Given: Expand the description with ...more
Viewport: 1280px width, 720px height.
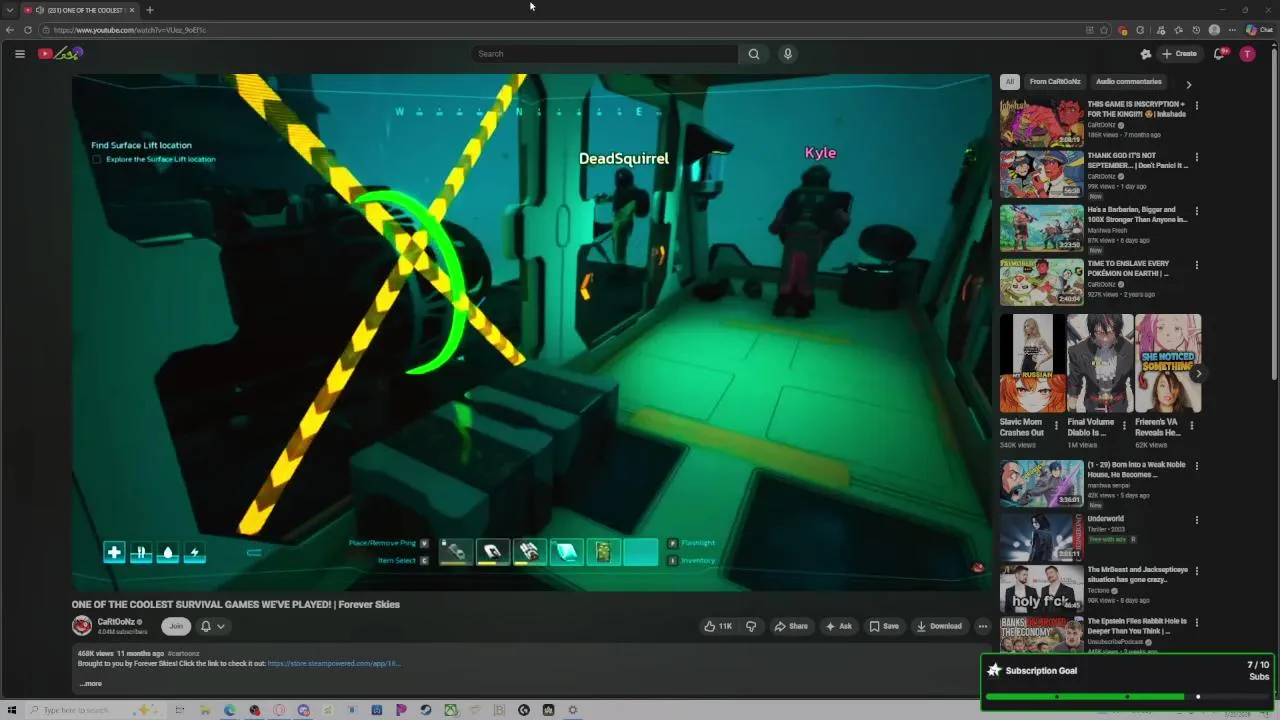Looking at the screenshot, I should click(x=90, y=684).
